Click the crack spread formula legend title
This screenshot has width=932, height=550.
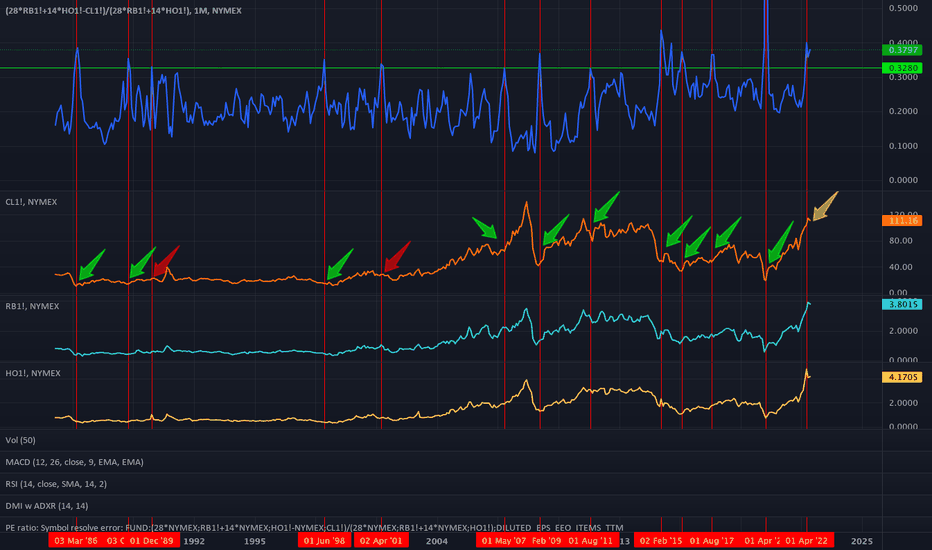tap(124, 11)
